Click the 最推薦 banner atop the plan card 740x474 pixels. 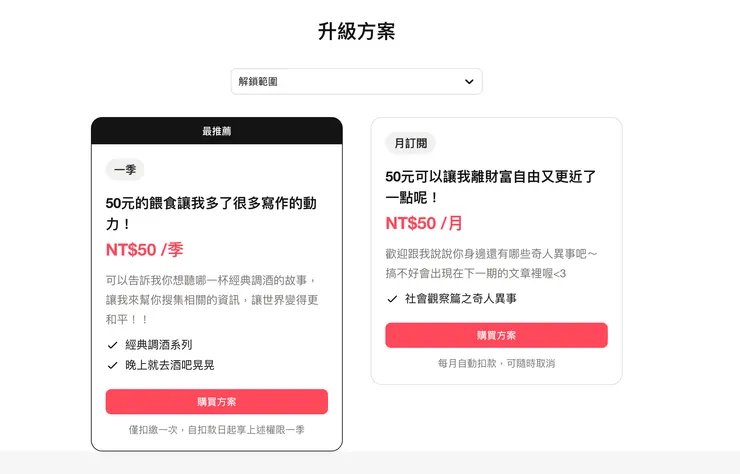coord(217,131)
